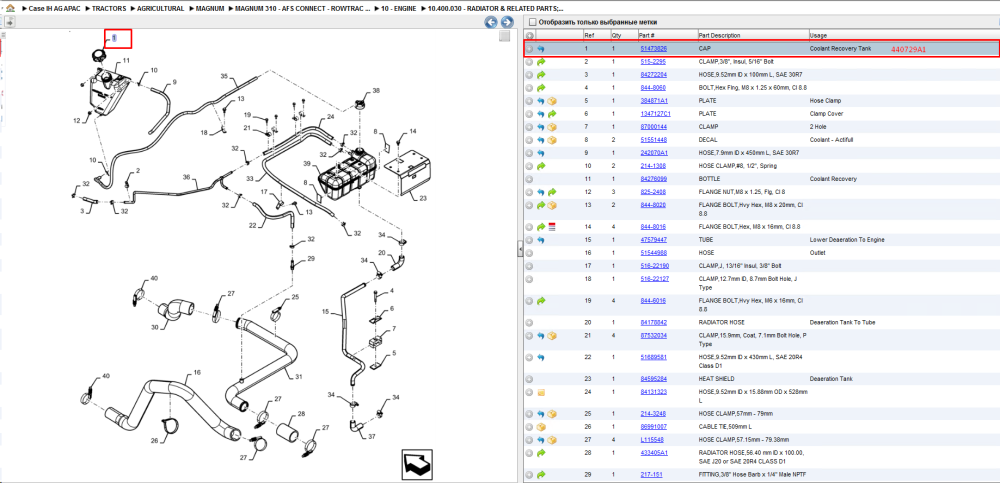
Task: Click green arrow icon in row 1347127C1
Action: (x=552, y=114)
